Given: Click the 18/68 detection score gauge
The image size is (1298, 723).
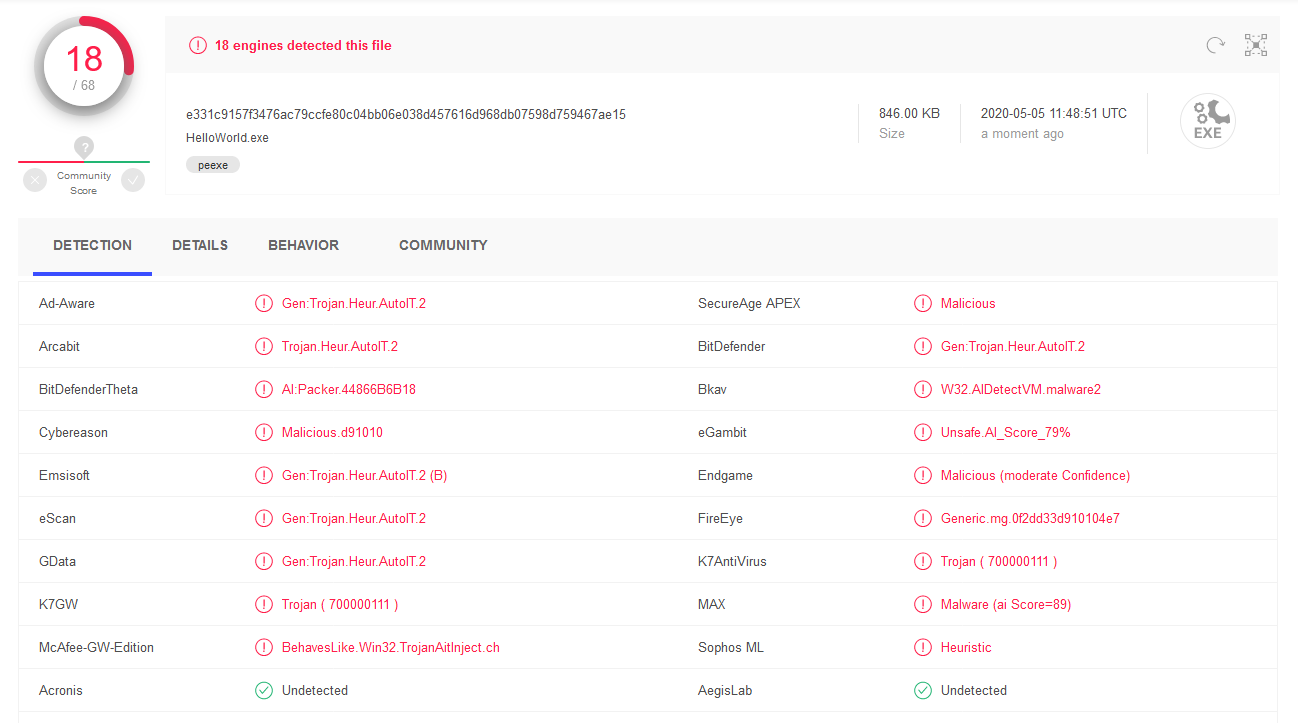Looking at the screenshot, I should tap(84, 67).
